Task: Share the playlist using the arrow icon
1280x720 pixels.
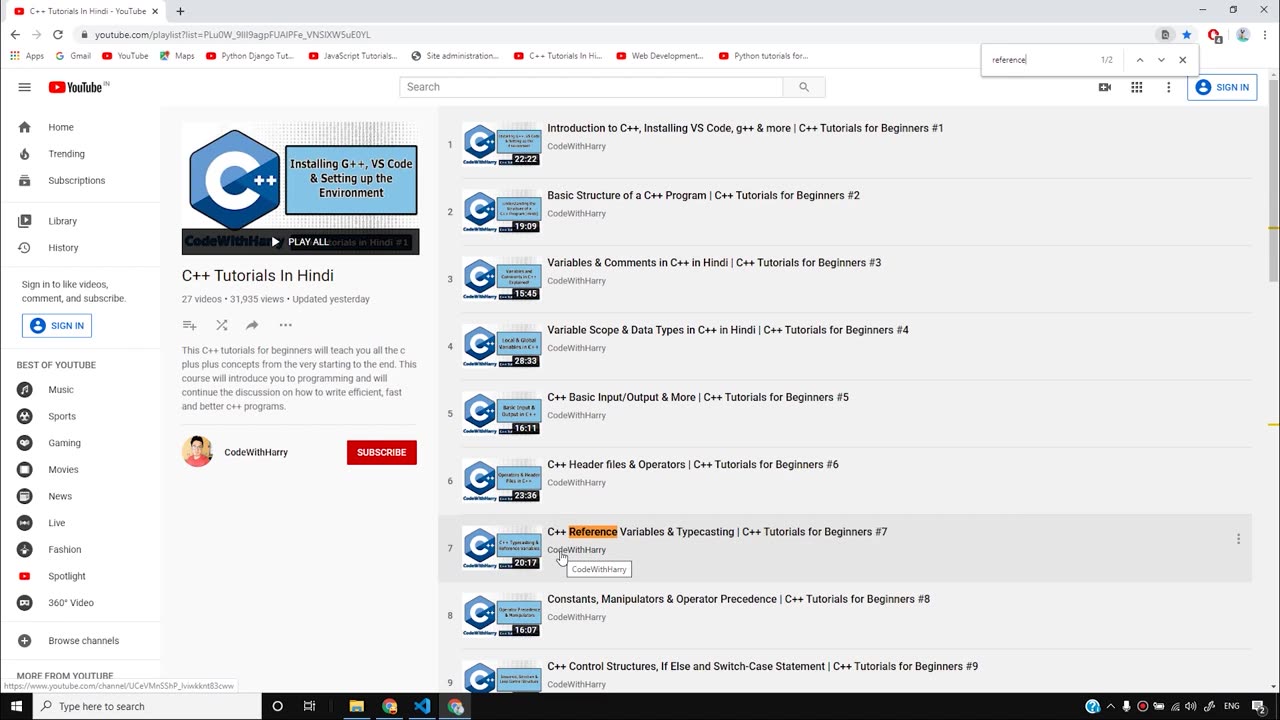Action: (252, 325)
